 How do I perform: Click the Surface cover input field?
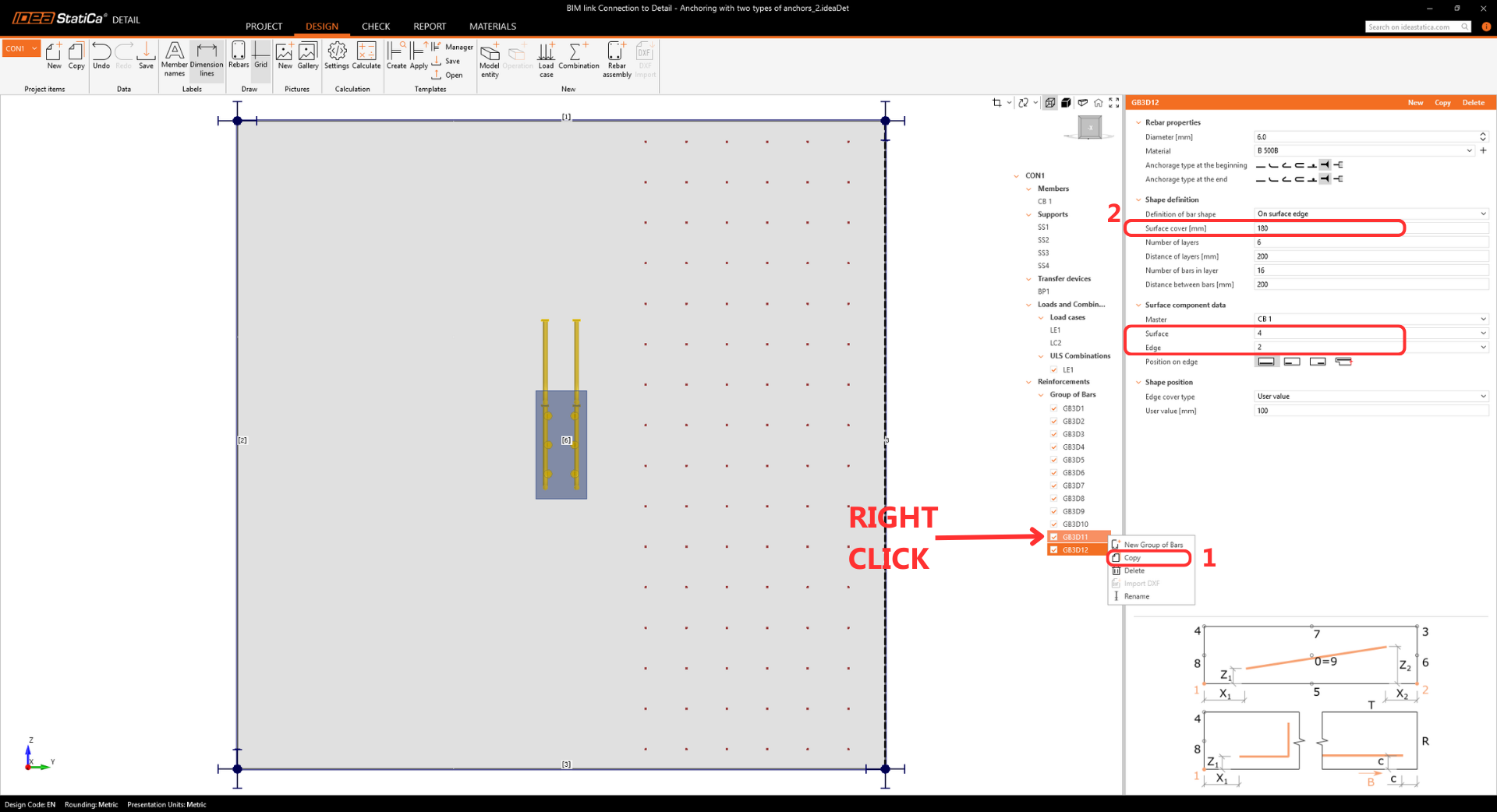click(x=1329, y=228)
